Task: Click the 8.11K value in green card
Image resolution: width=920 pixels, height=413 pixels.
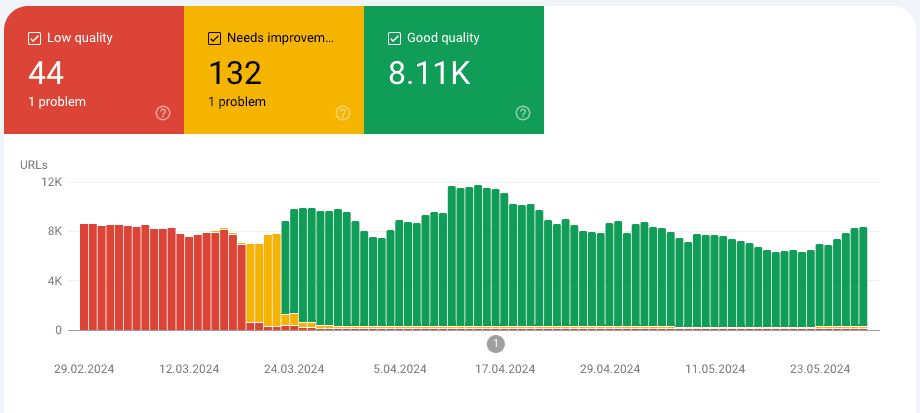Action: (x=428, y=73)
